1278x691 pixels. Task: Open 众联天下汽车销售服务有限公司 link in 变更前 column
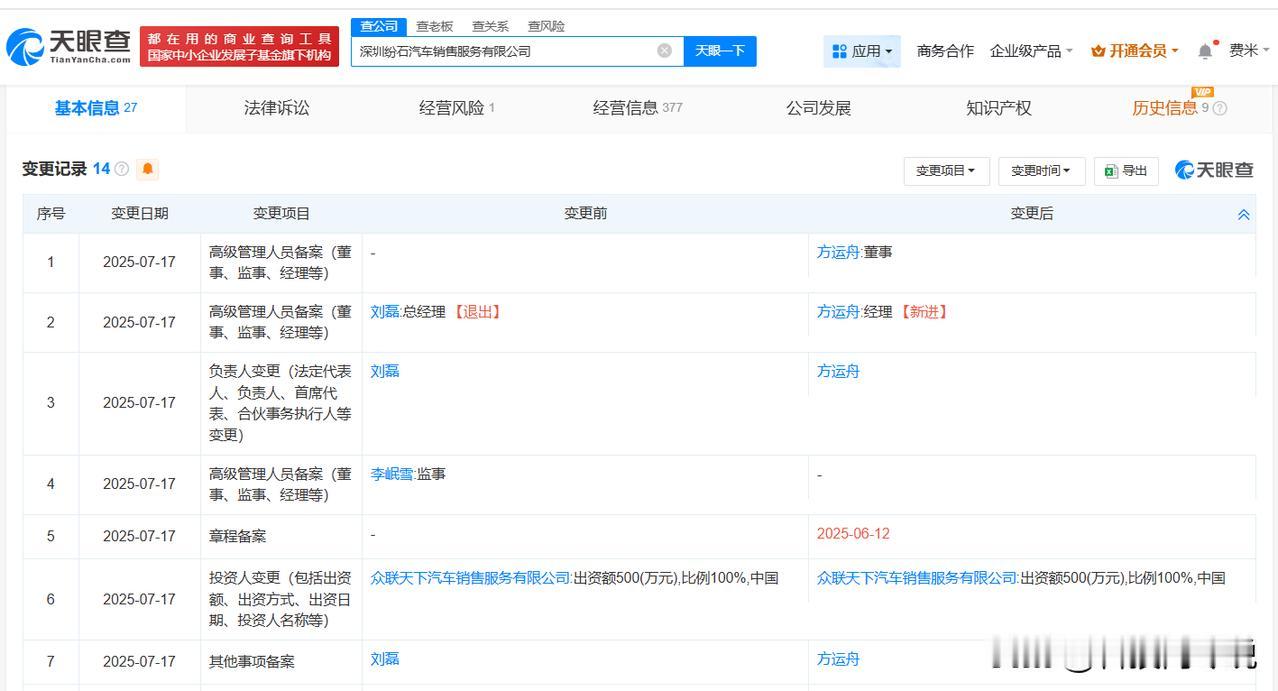click(470, 578)
